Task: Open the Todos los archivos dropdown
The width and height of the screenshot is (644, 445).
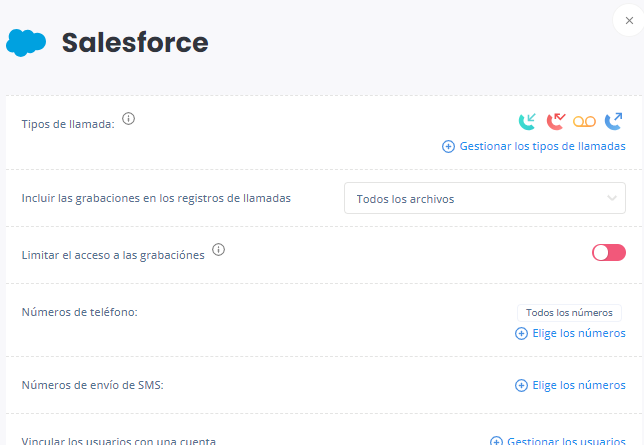Action: click(485, 198)
